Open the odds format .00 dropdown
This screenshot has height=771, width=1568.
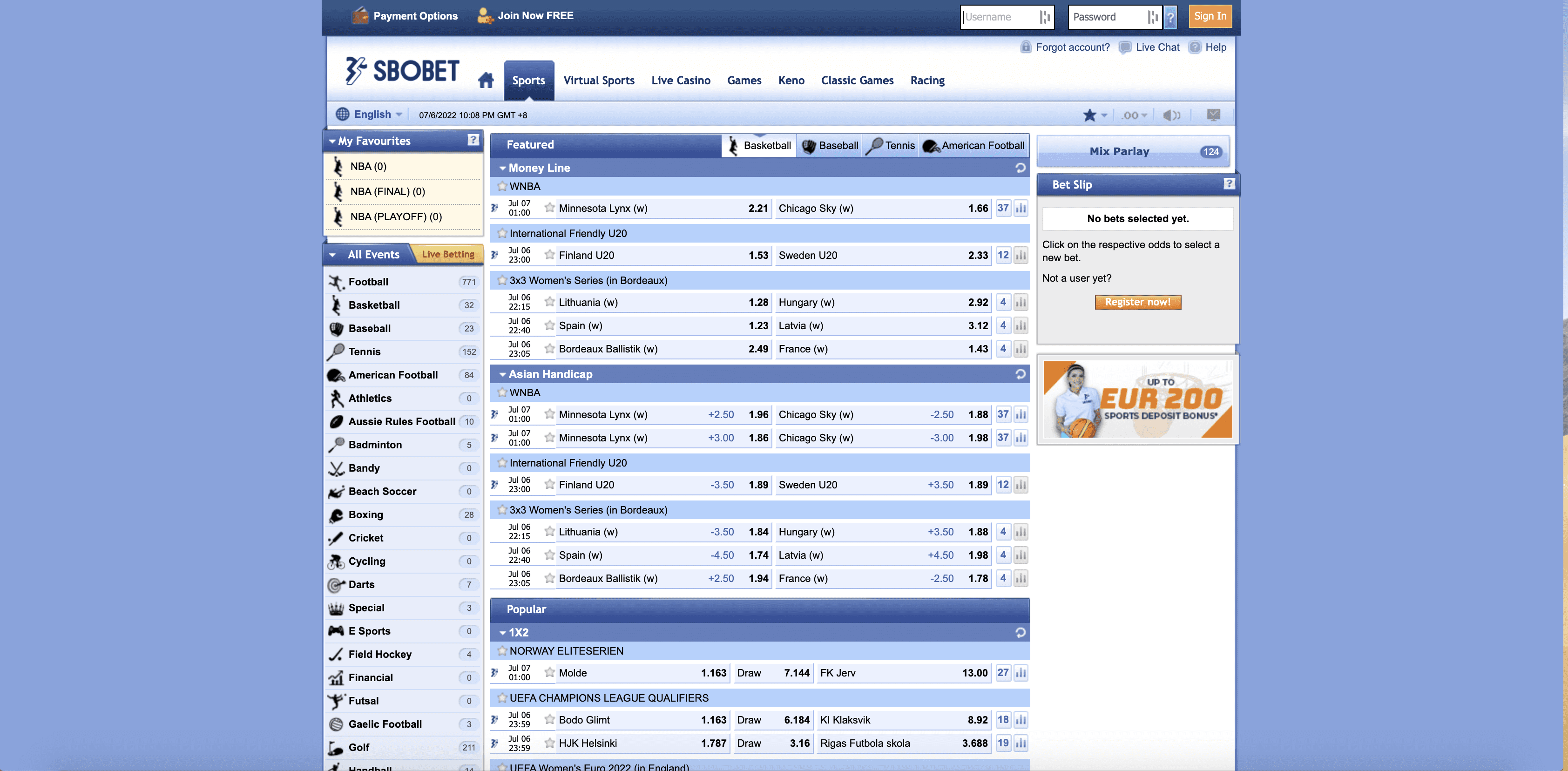tap(1134, 115)
